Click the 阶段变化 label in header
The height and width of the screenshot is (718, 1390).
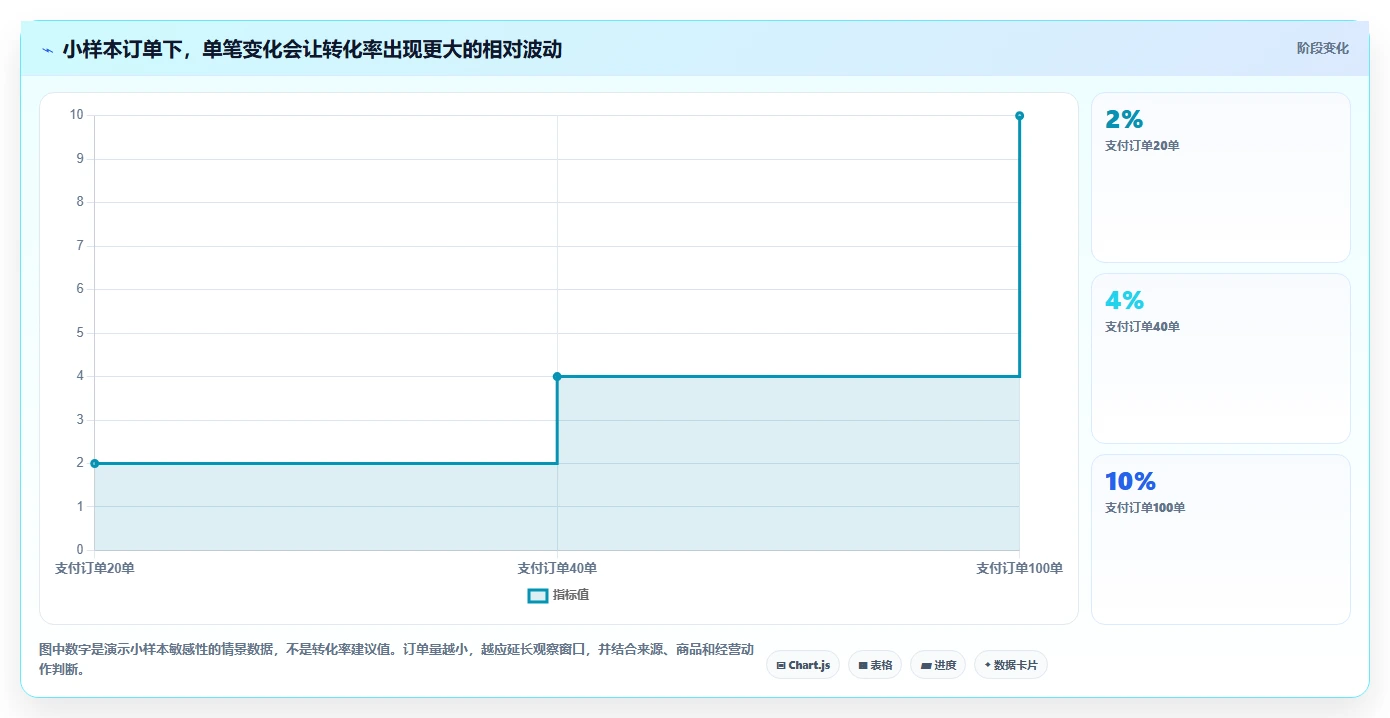click(1322, 48)
